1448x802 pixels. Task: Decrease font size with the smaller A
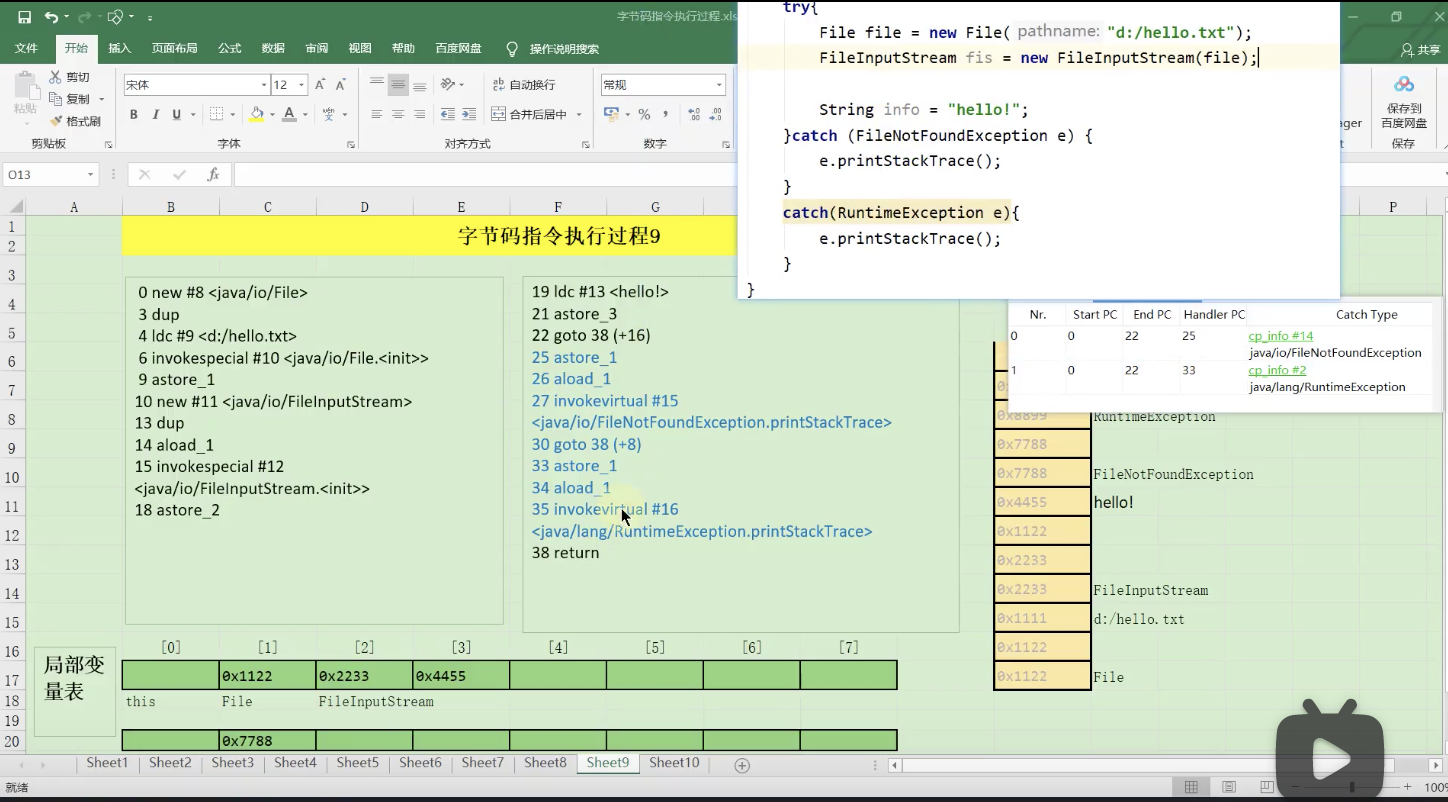coord(341,85)
